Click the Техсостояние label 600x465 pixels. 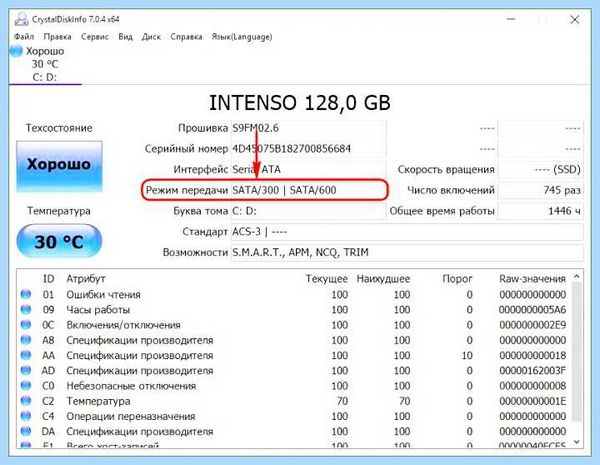[59, 128]
